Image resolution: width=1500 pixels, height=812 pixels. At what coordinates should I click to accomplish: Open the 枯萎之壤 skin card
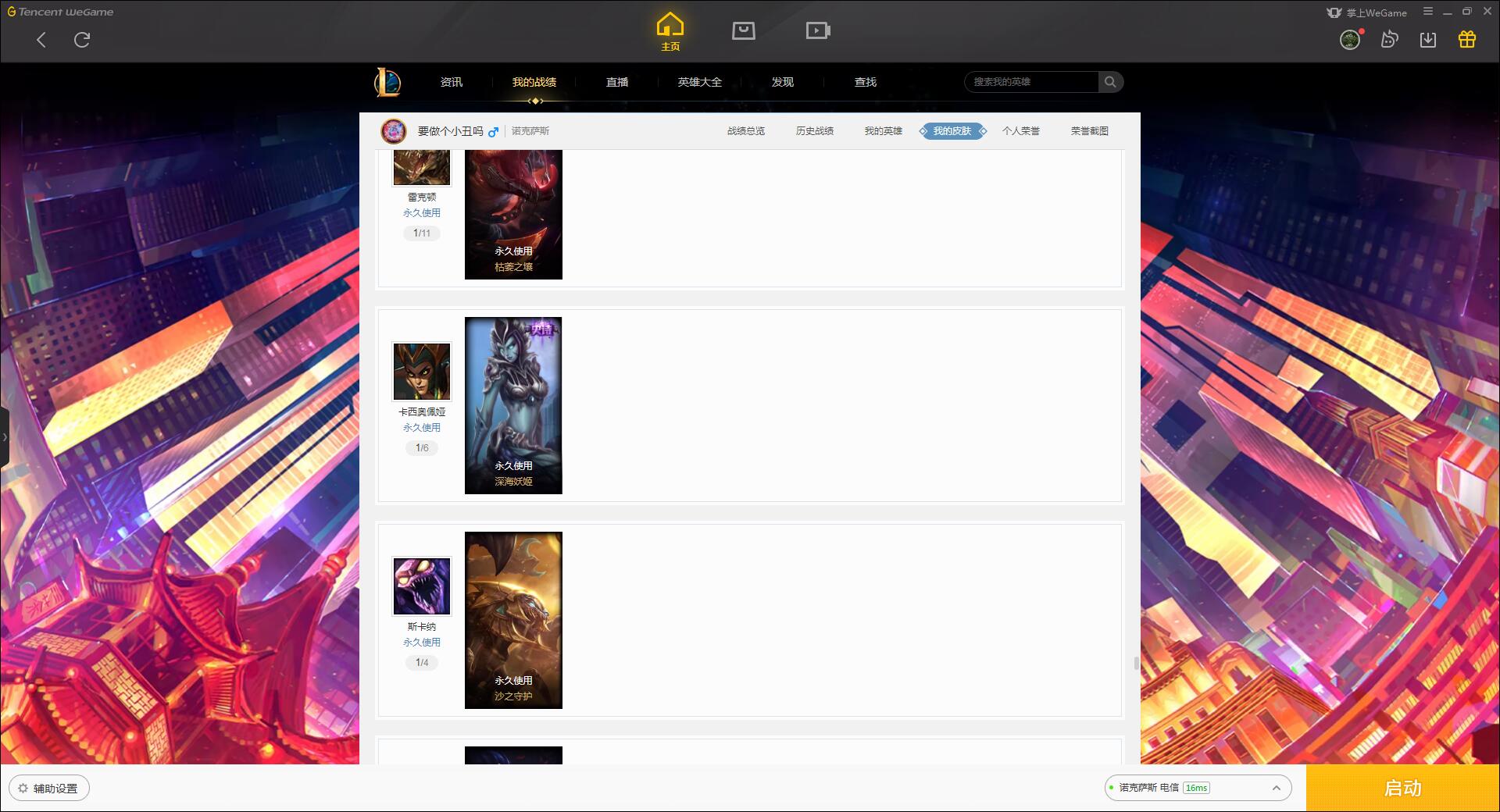point(513,214)
